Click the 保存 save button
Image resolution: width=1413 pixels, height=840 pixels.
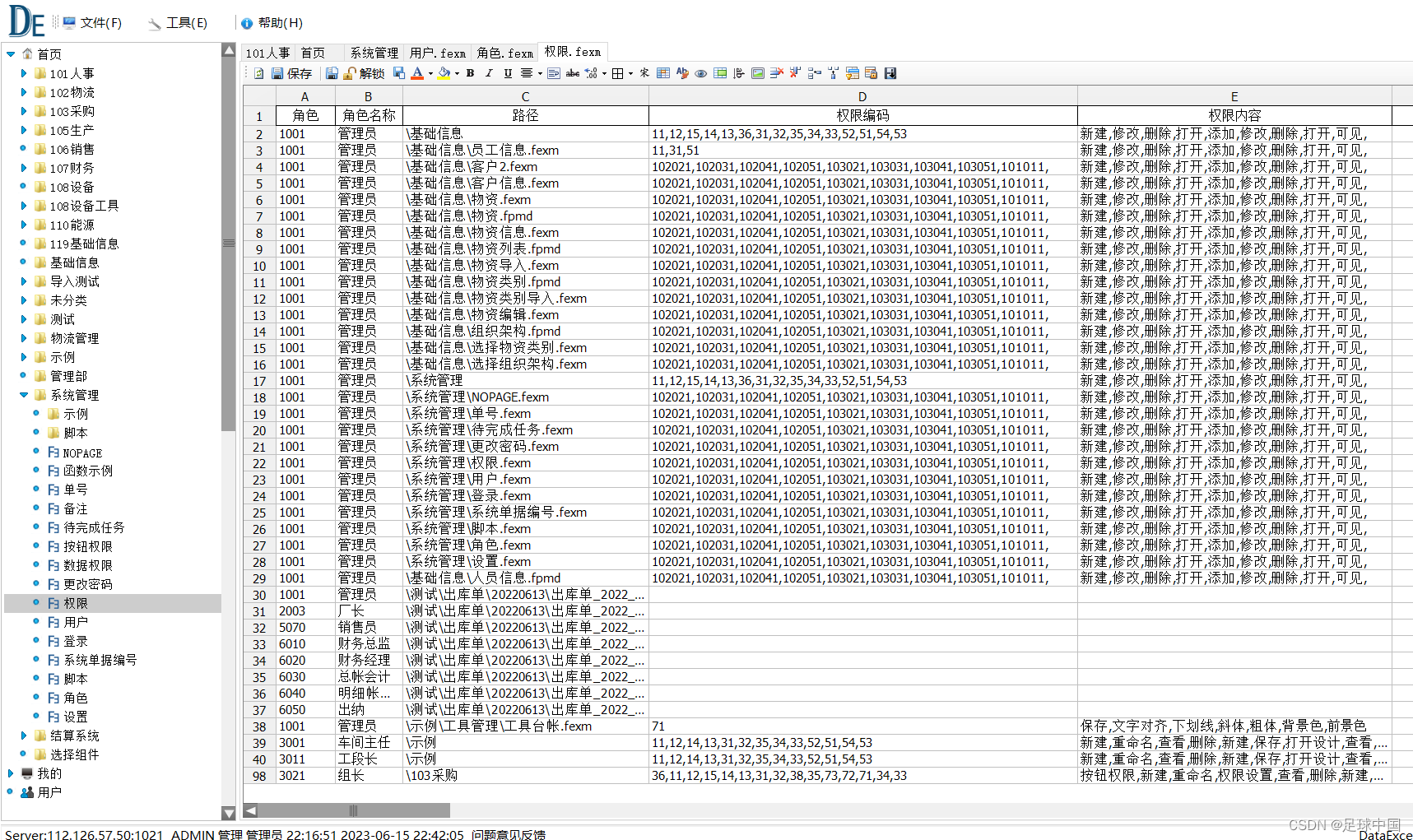[x=292, y=73]
